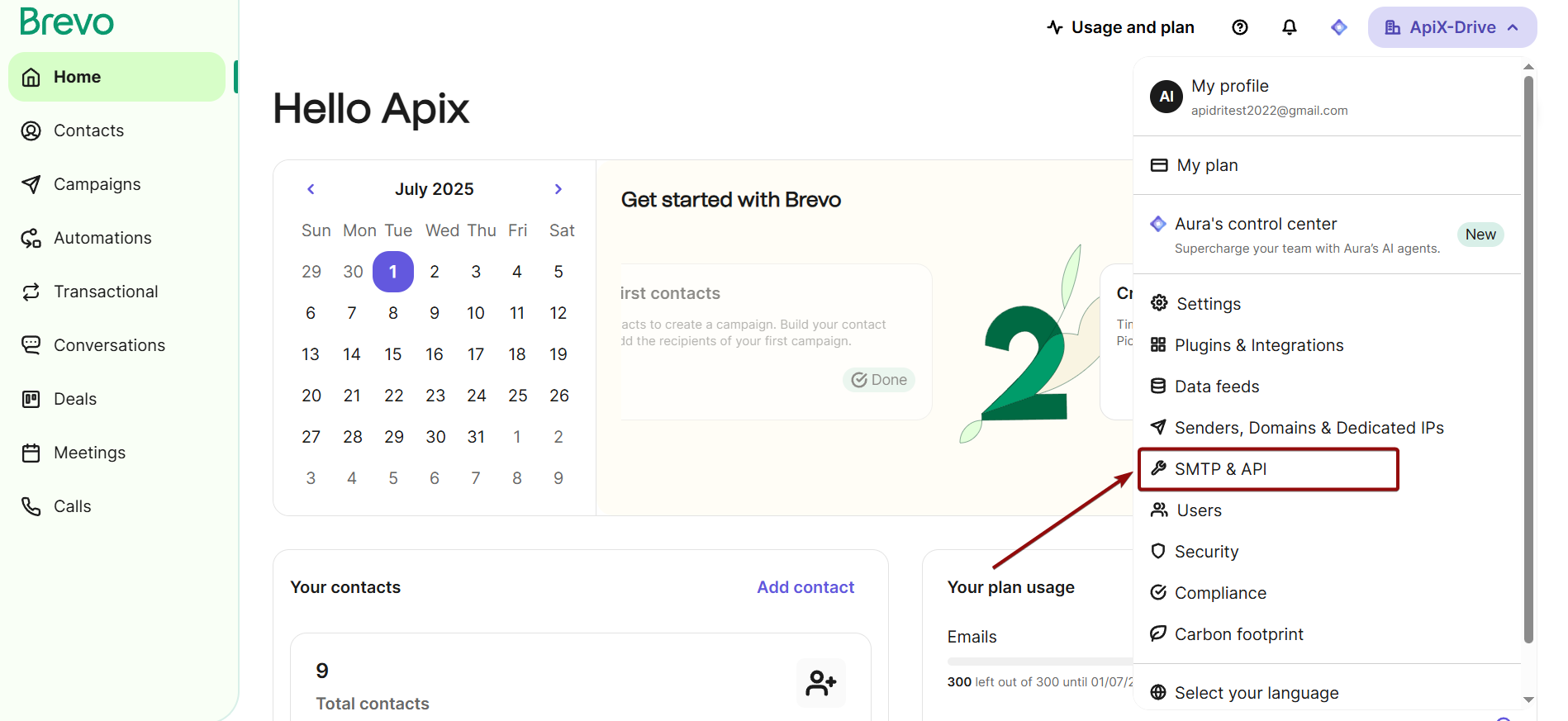
Task: Open Security menu entry
Action: pyautogui.click(x=1327, y=552)
